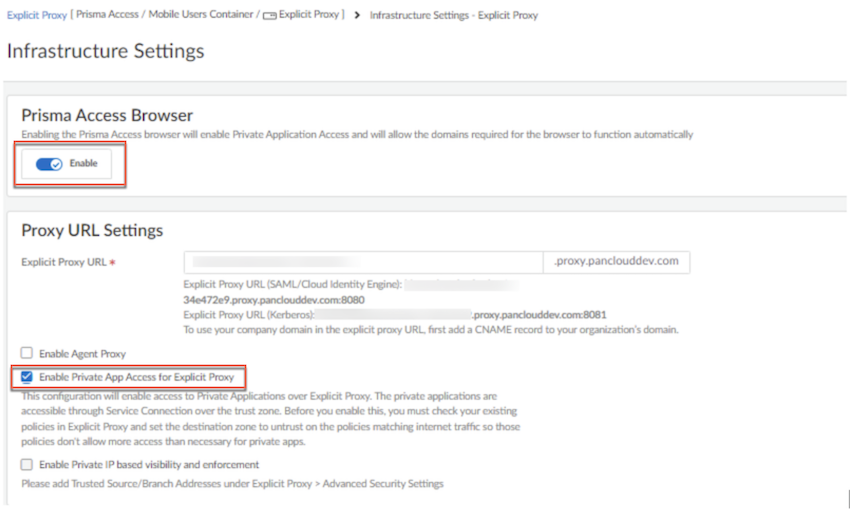Click the .proxy.panclouddev.com domain suffix
This screenshot has height=509, width=850.
pos(616,261)
